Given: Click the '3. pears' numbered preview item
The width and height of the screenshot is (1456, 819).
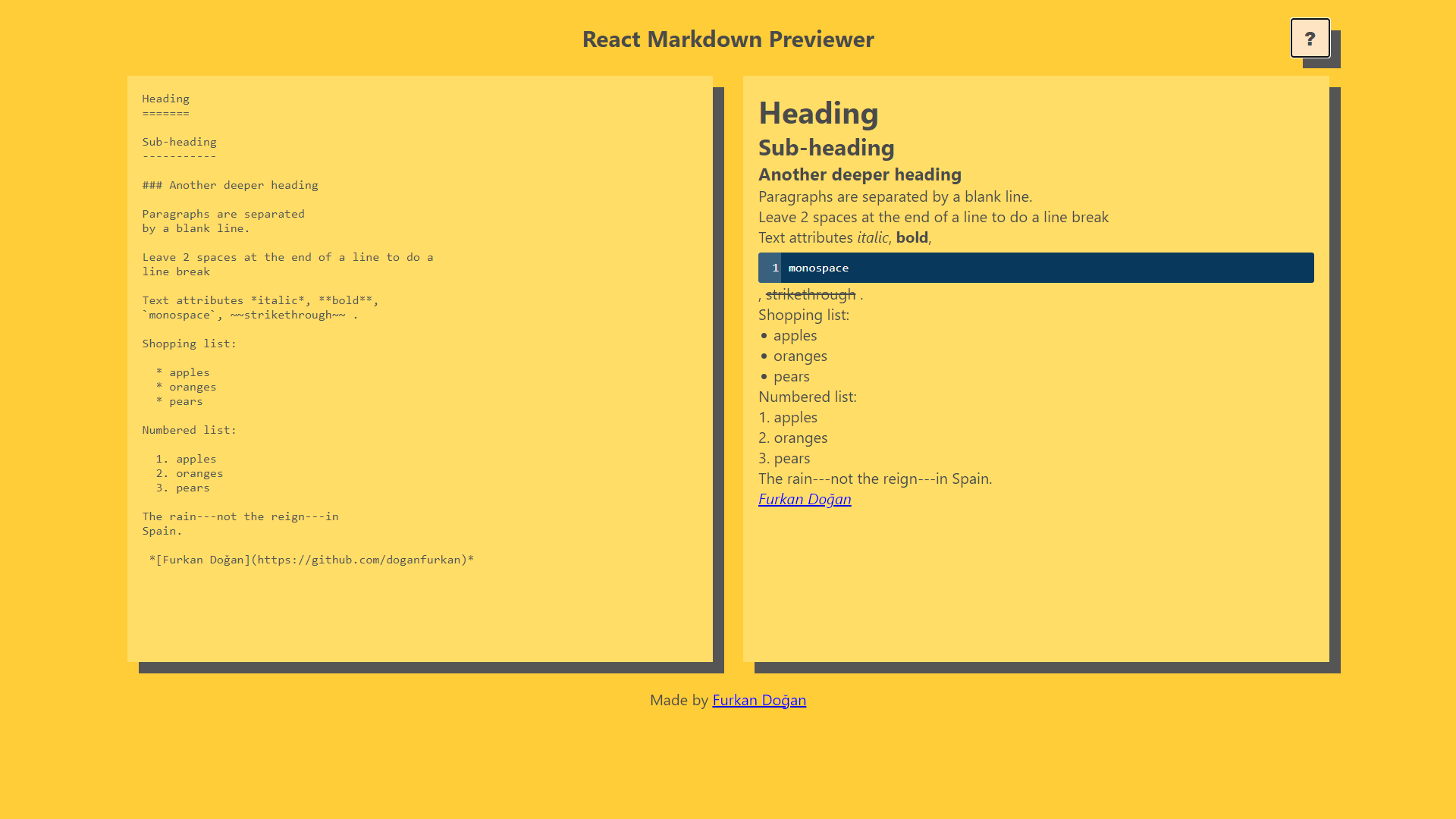Looking at the screenshot, I should point(784,458).
